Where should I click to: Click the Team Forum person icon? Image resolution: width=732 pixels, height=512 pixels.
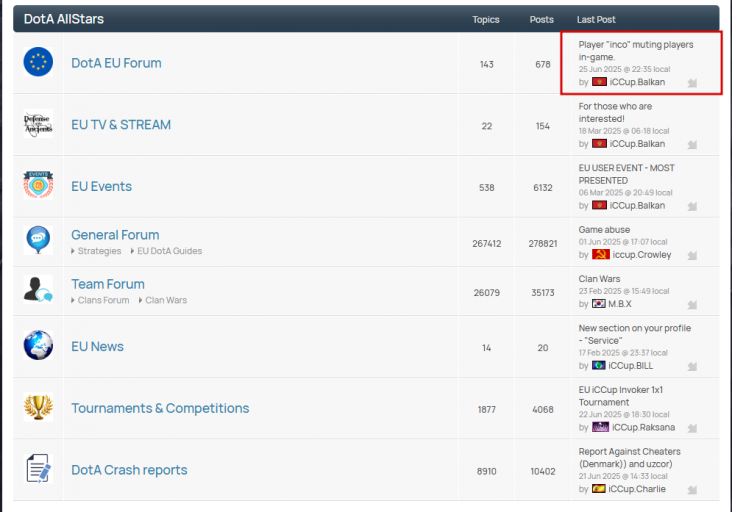[38, 289]
